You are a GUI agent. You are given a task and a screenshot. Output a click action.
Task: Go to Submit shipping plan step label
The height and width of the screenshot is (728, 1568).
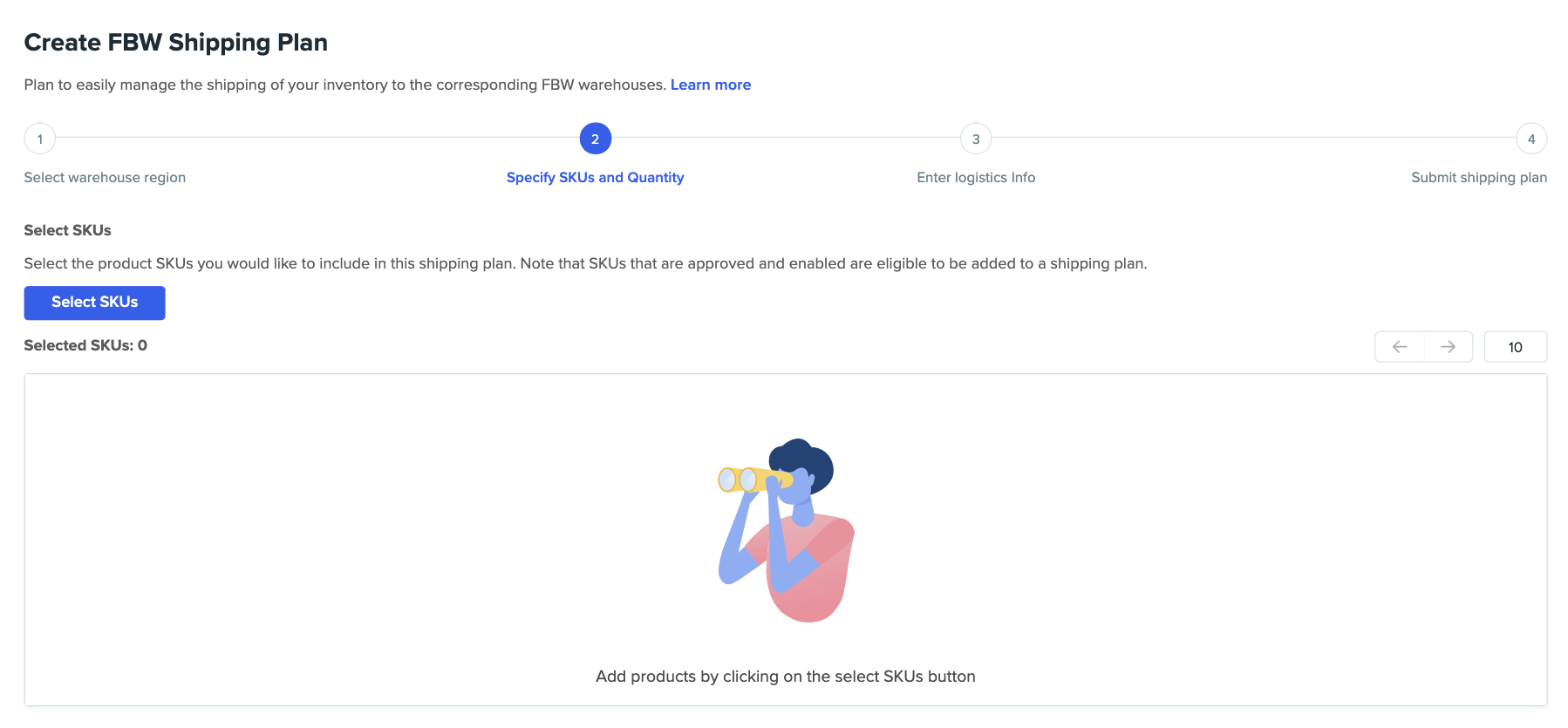(1479, 177)
